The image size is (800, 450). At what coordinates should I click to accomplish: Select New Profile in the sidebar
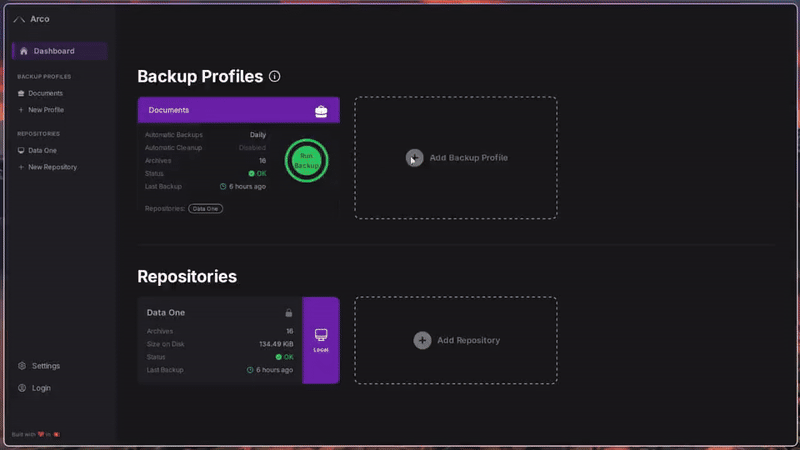coord(46,110)
